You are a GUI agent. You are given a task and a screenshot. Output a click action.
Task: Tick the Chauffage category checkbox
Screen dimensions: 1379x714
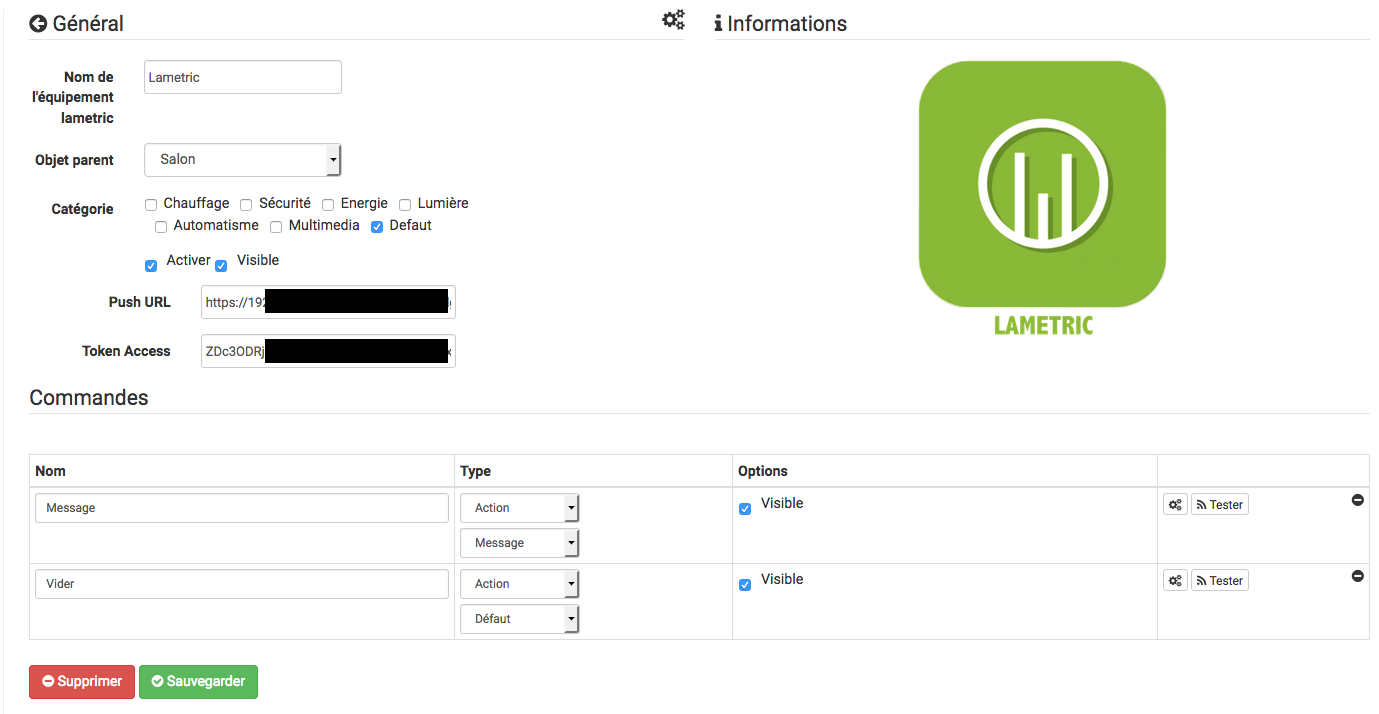[x=151, y=205]
